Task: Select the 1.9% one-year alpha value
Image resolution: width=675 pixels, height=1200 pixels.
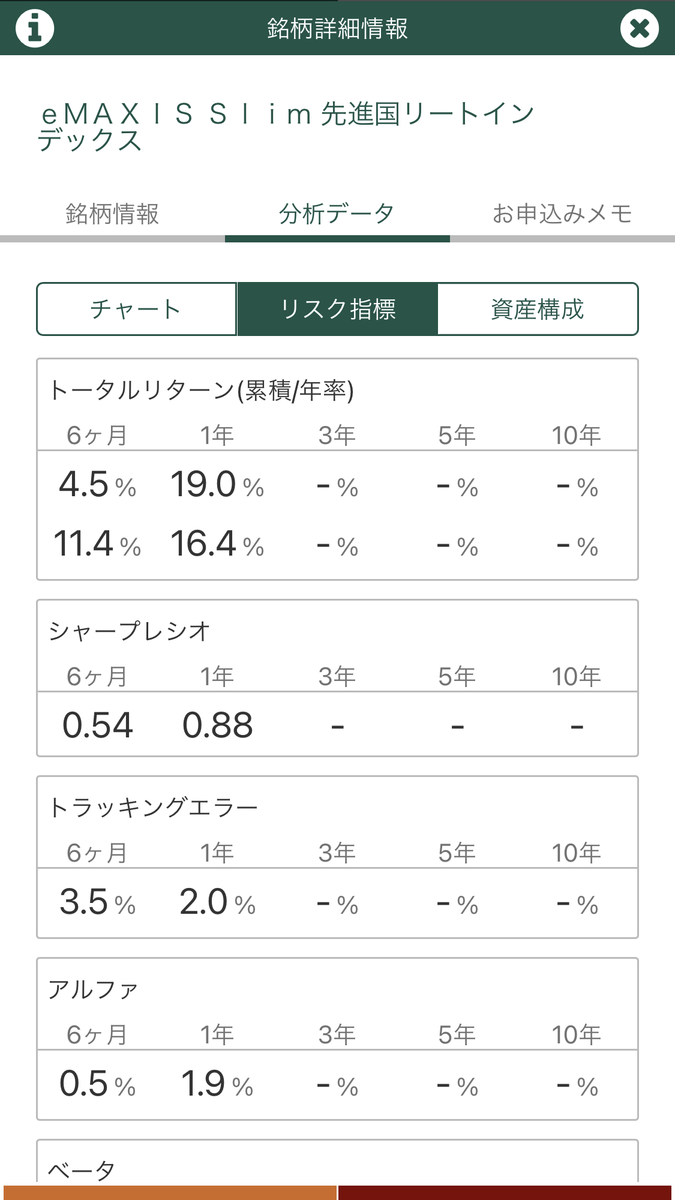Action: click(x=217, y=1085)
